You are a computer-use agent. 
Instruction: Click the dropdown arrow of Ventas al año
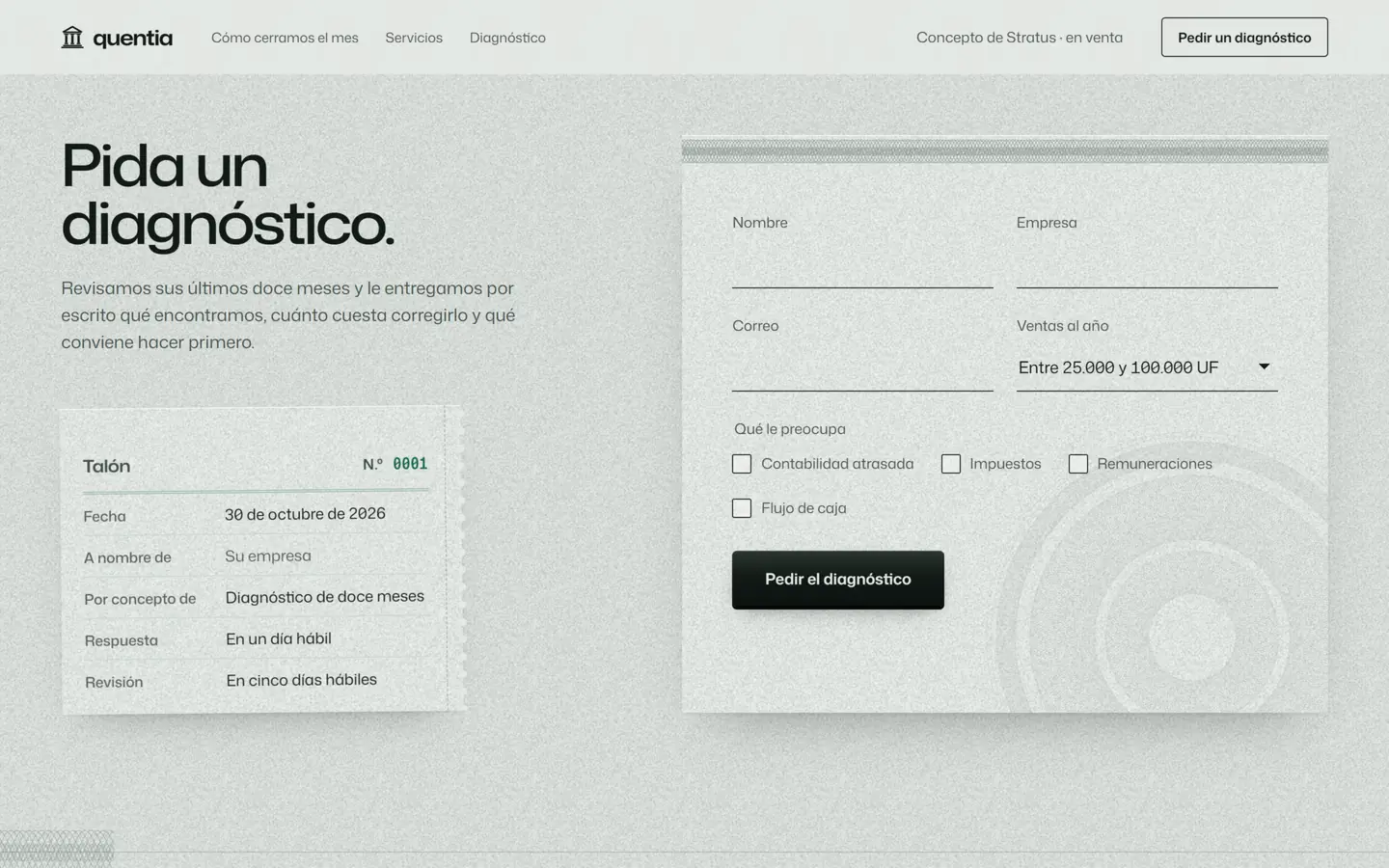[1264, 366]
